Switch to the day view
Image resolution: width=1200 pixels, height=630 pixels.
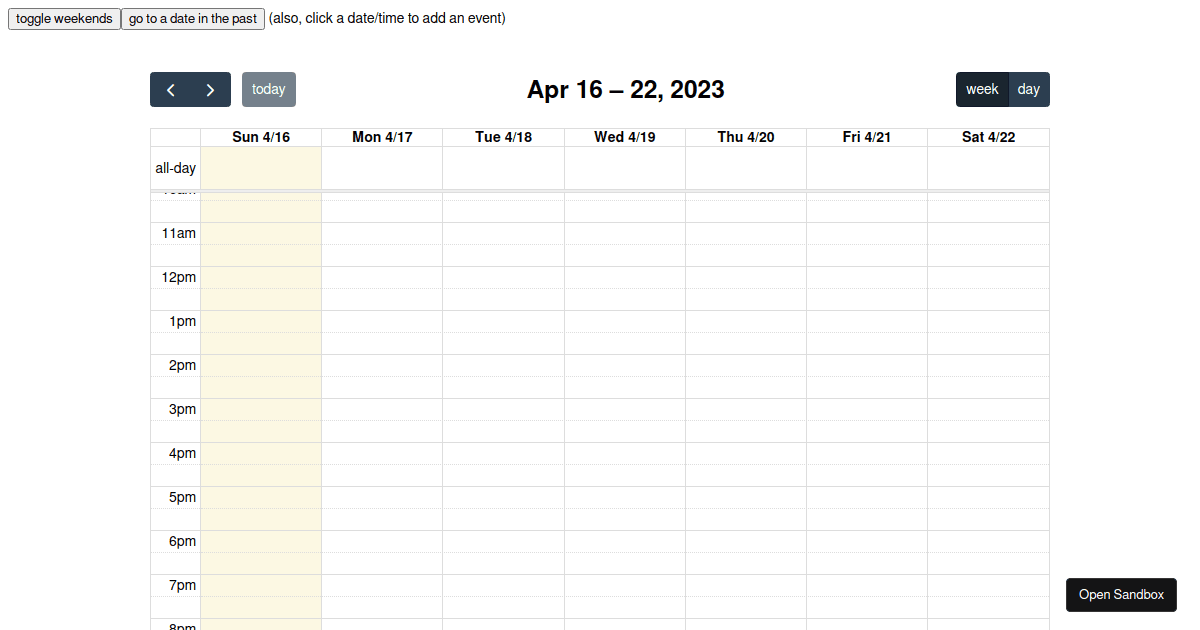[1029, 89]
